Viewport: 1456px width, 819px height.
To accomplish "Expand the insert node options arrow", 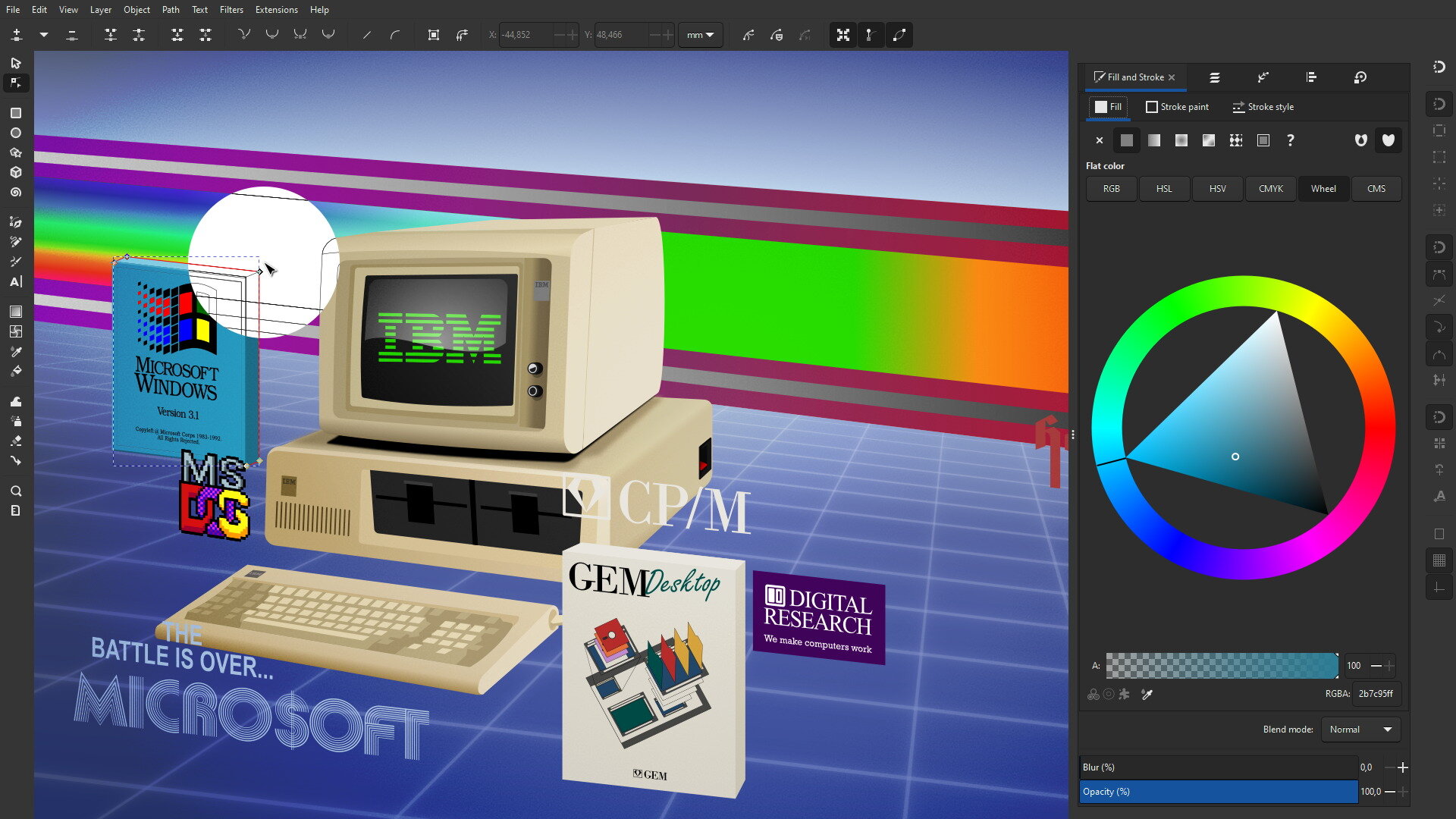I will [x=44, y=35].
